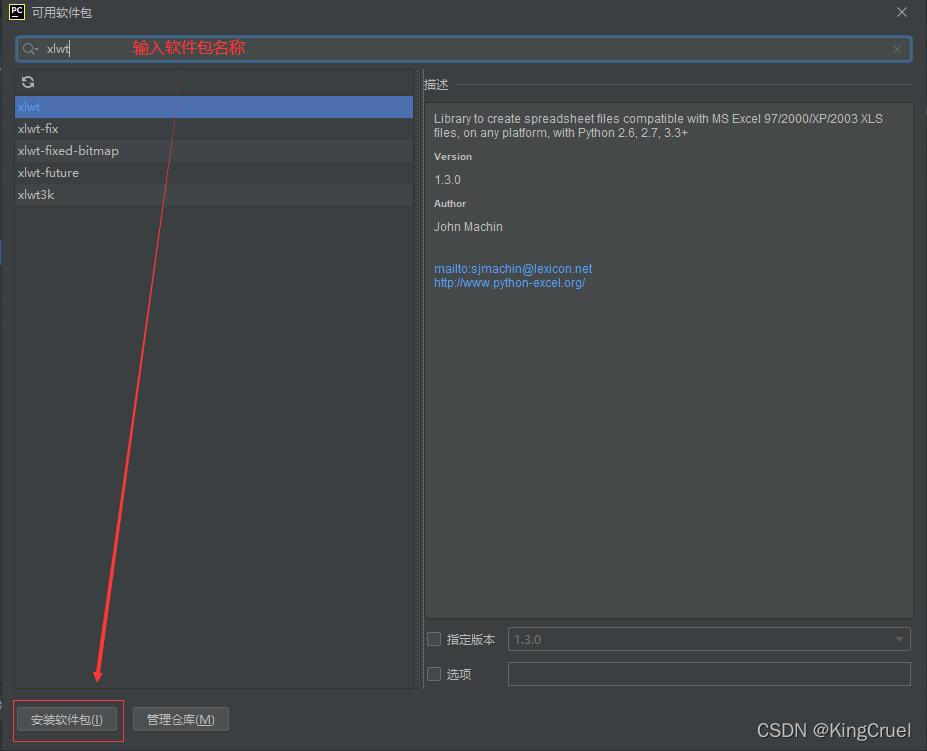Screen dimensions: 927x751
Task: Click the Manage Repositories button
Action: [180, 720]
